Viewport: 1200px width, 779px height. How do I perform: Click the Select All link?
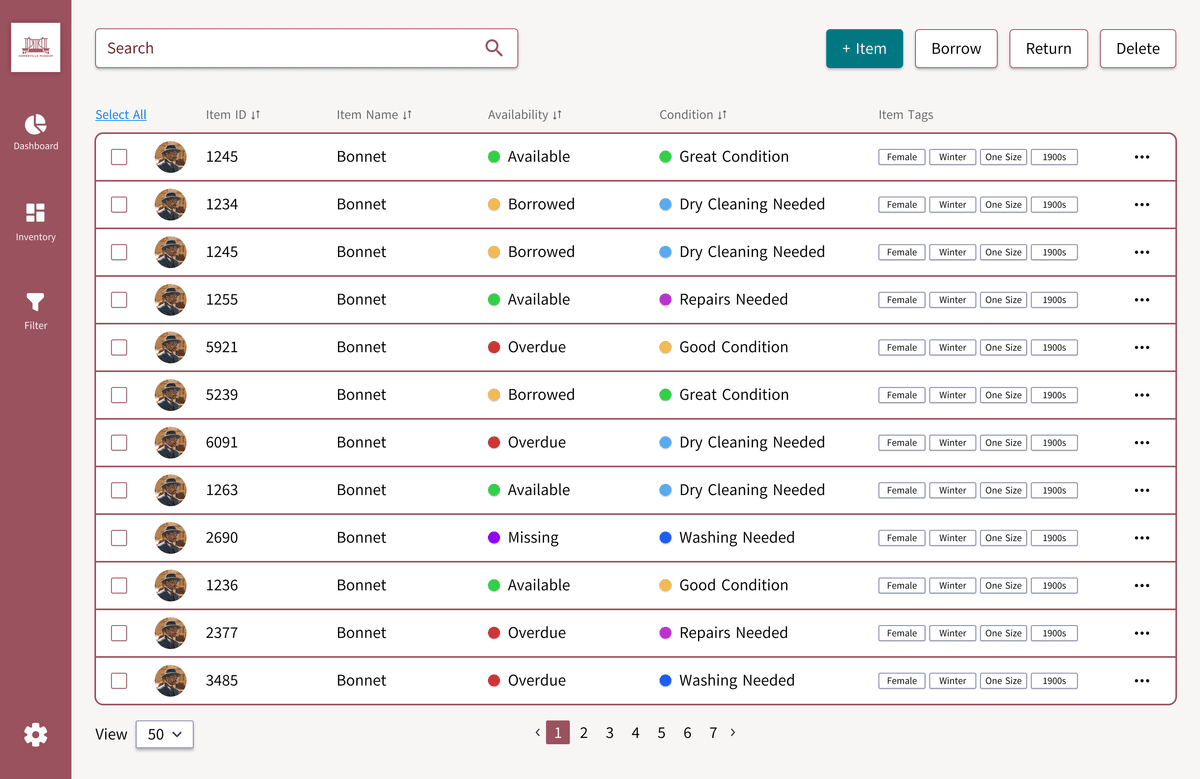(x=121, y=115)
